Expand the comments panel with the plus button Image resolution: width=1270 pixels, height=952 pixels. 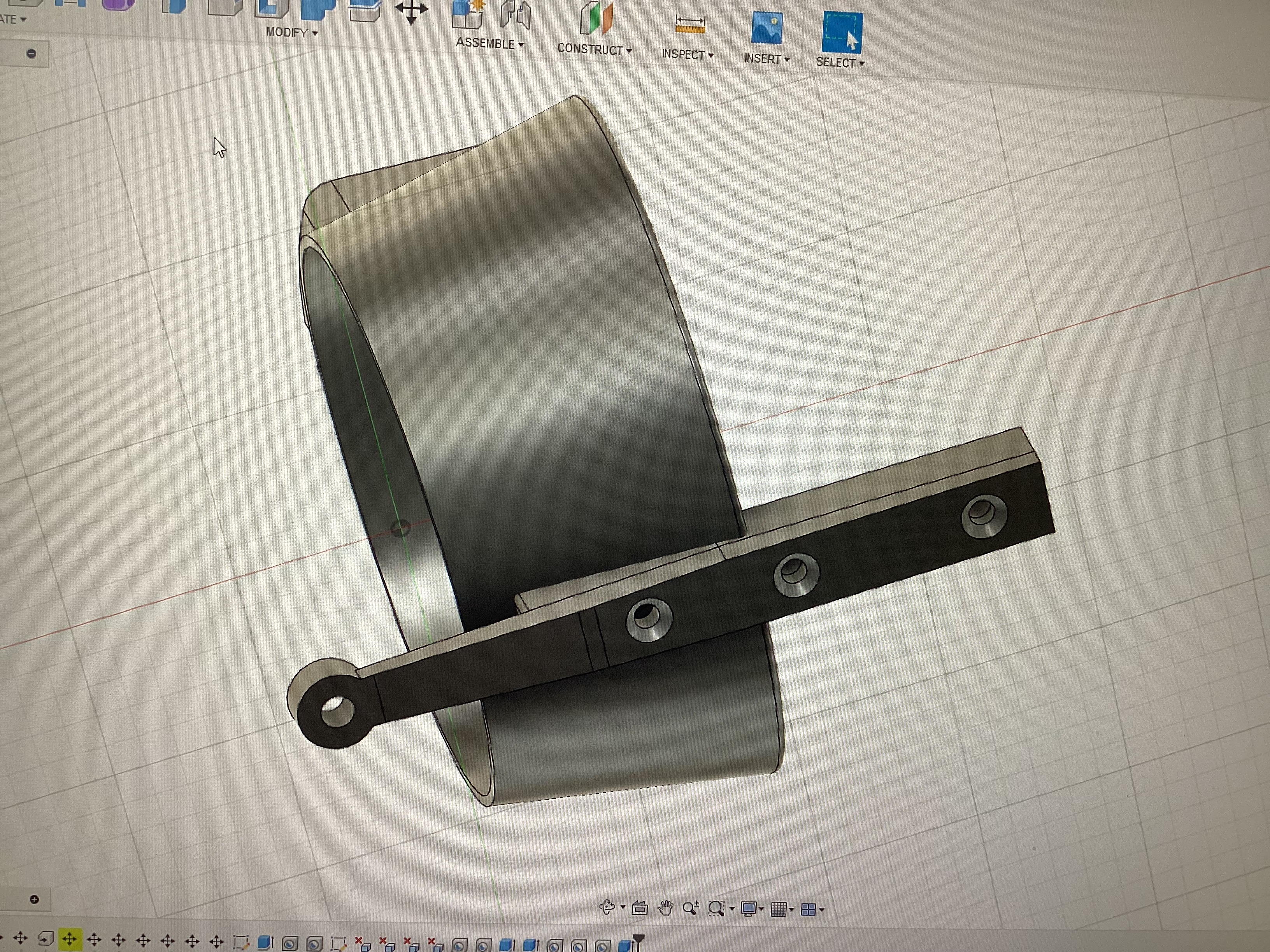click(35, 899)
